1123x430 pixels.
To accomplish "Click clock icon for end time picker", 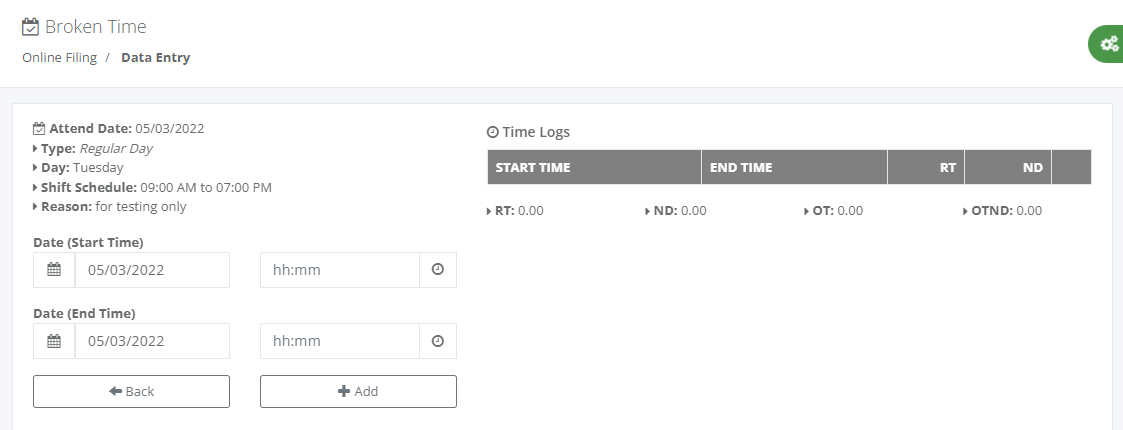I will [437, 341].
